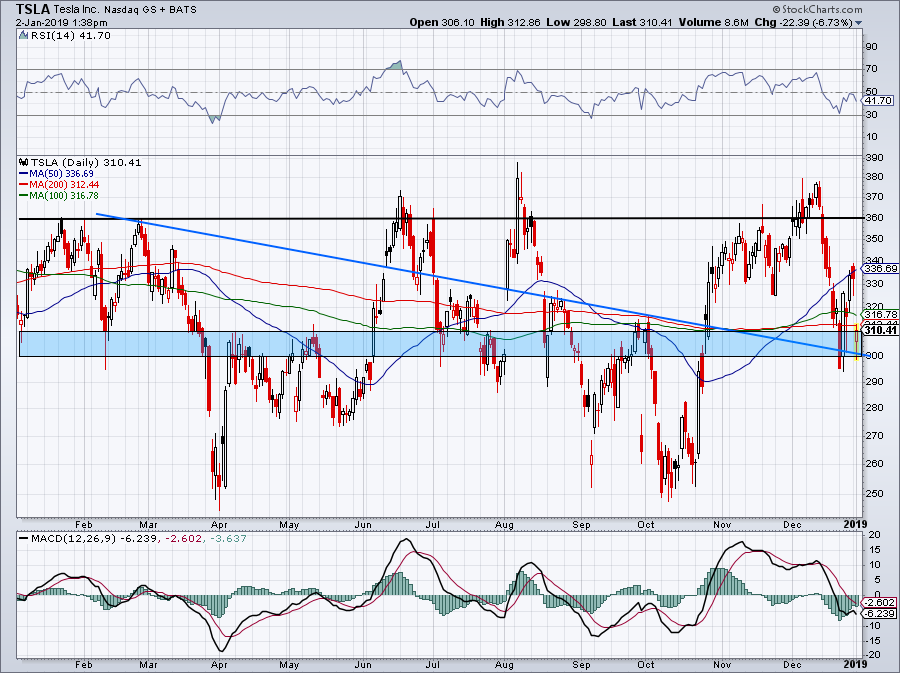Click the -2.602 tag on MACD right axis

point(879,602)
